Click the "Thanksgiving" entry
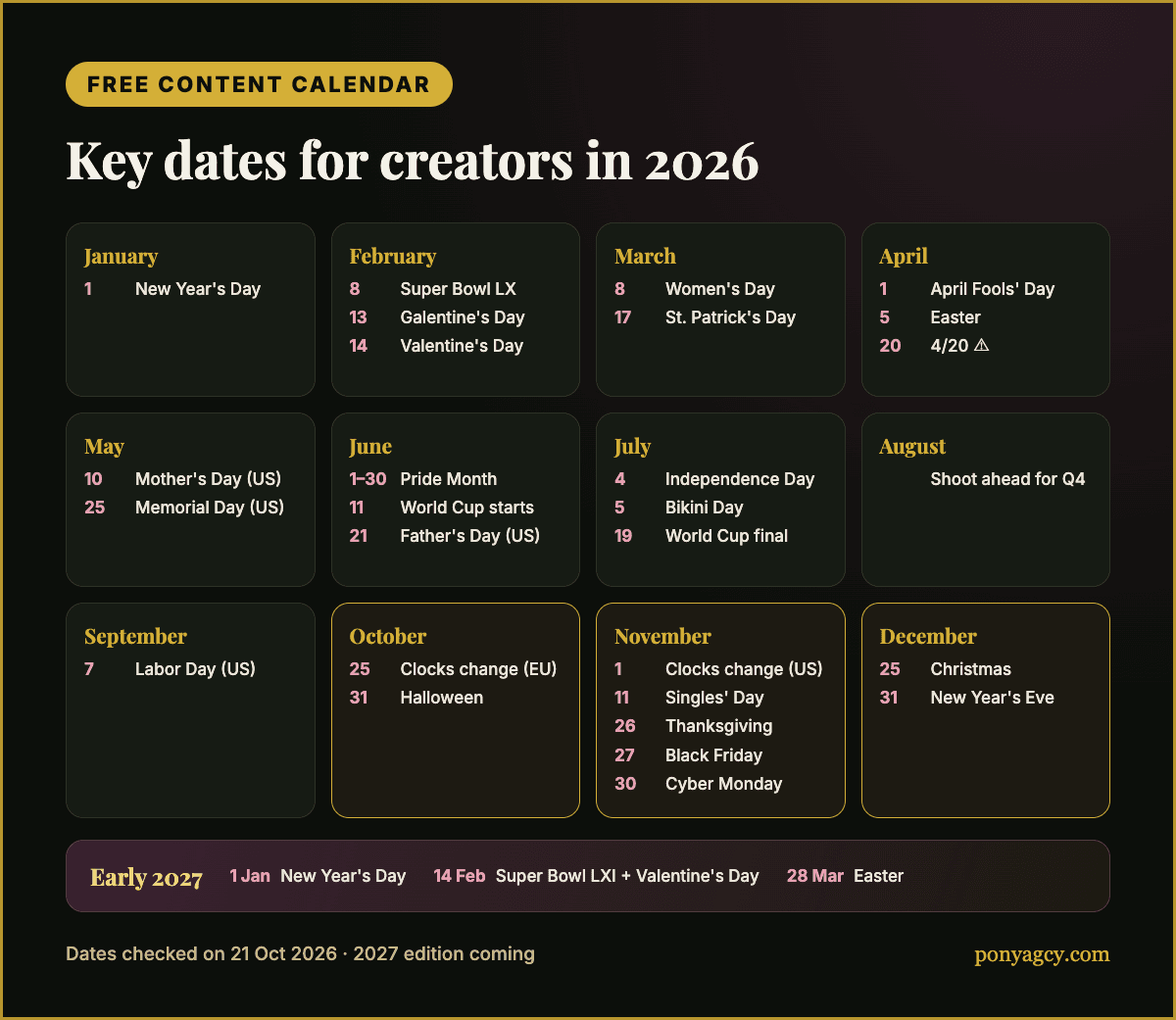Screen dimensions: 1176x1020 pyautogui.click(x=719, y=726)
